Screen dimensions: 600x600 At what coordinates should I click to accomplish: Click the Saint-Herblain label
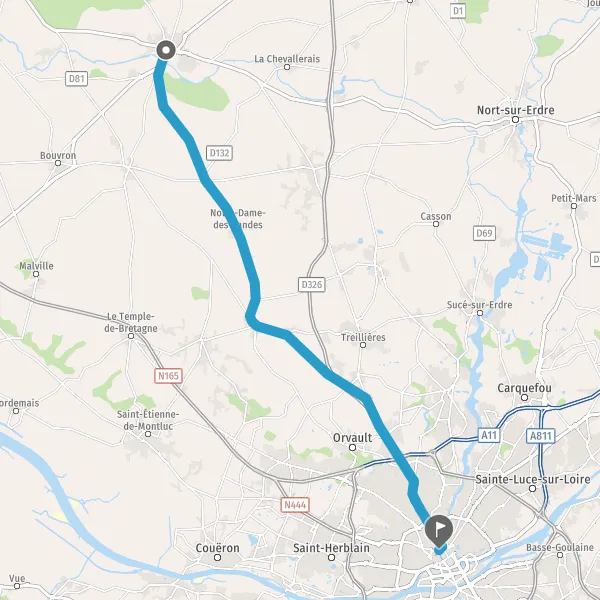pyautogui.click(x=331, y=548)
